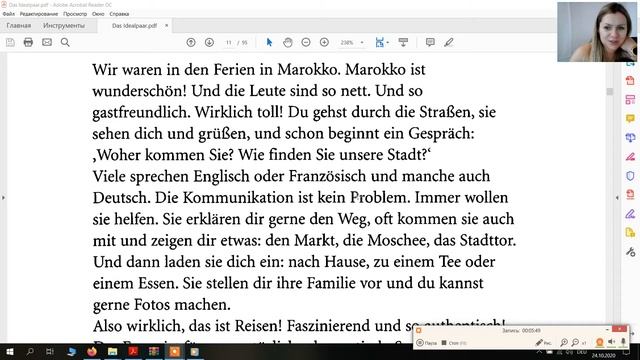
Task: Open the Windows Start menu
Action: (10, 351)
